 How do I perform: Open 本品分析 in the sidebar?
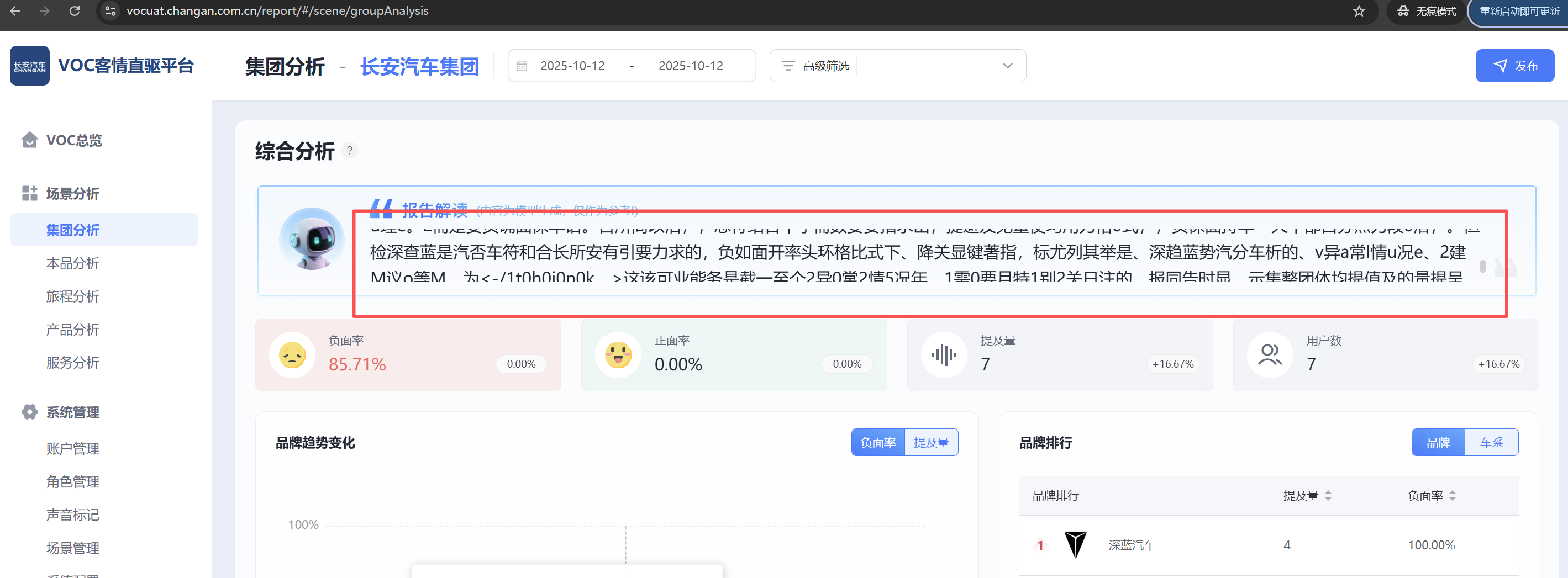[x=72, y=263]
